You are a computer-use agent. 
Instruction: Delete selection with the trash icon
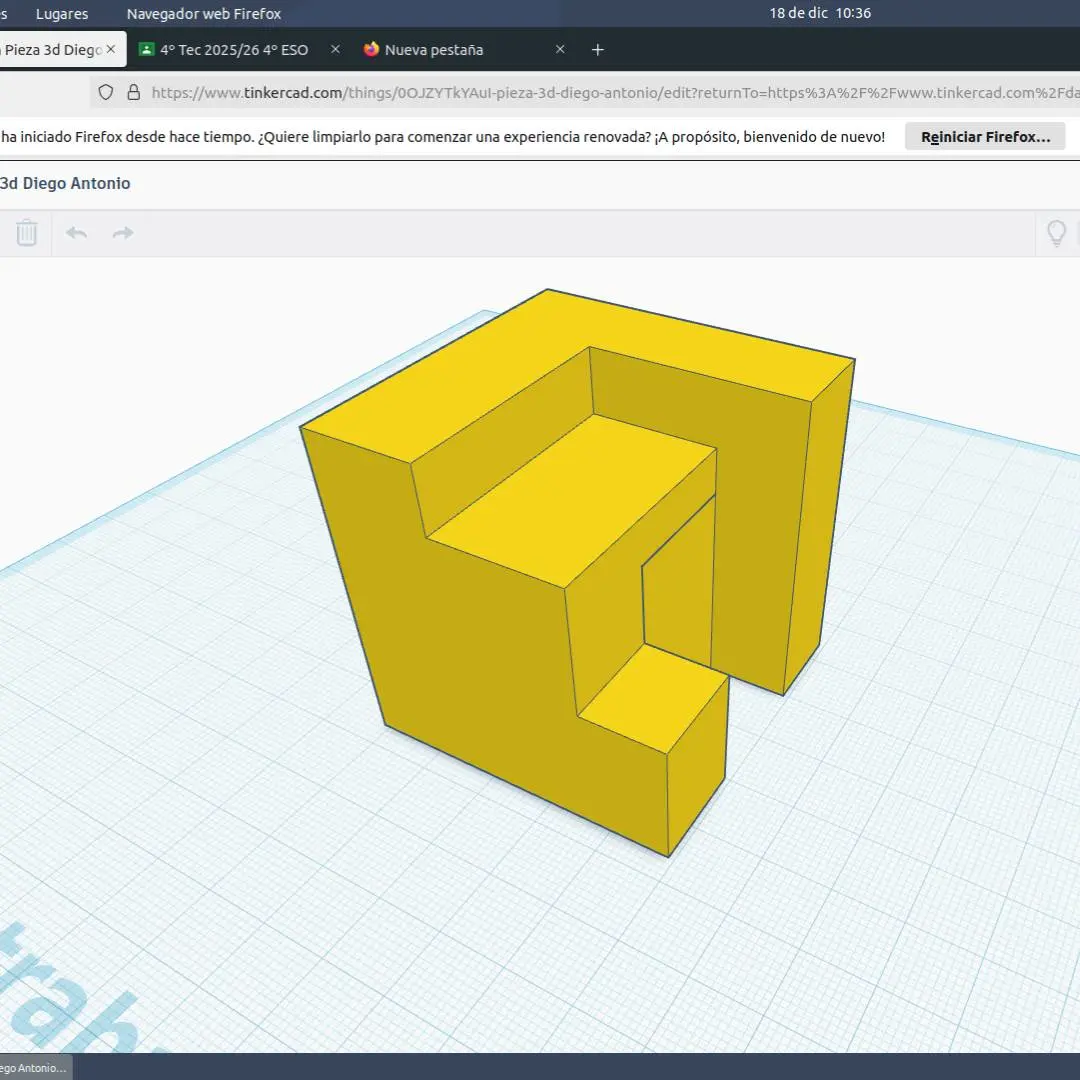point(26,233)
